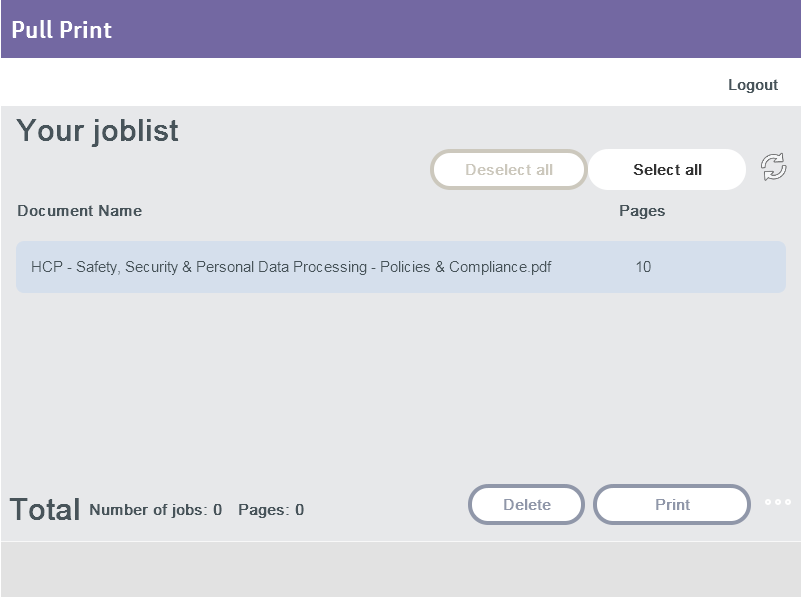Click the Pages column header
Viewport: 801px width, 597px height.
[x=642, y=211]
